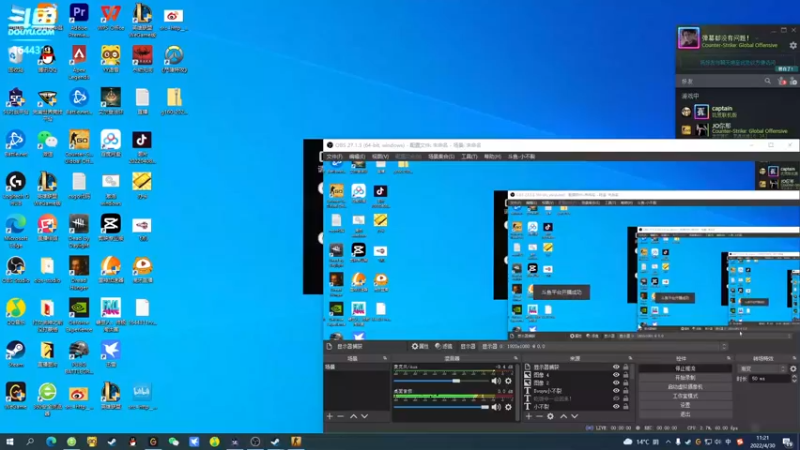Viewport: 800px width, 450px height.
Task: Click 属性 properties button in source toolbar
Action: pos(420,346)
